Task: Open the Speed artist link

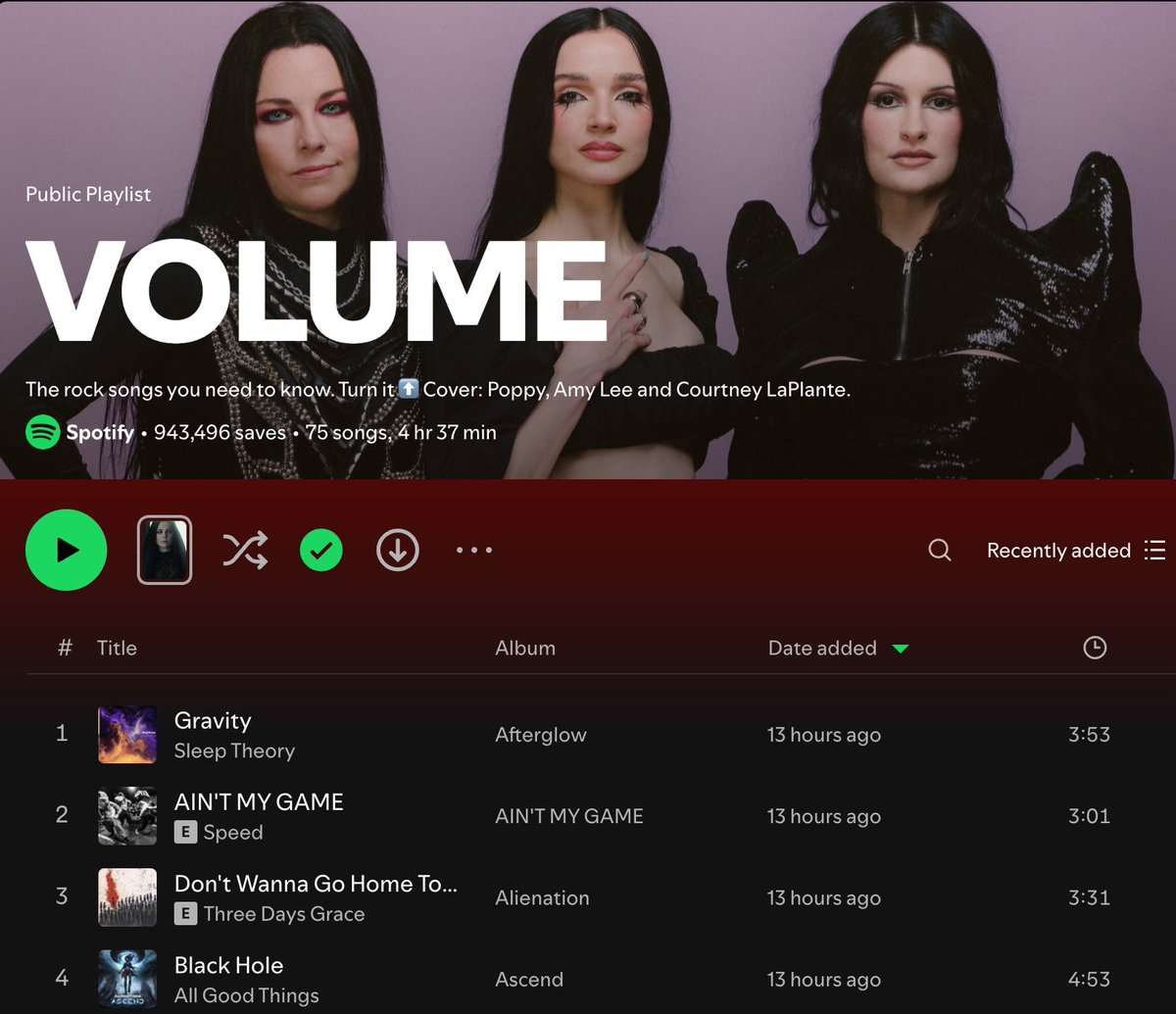Action: click(233, 833)
